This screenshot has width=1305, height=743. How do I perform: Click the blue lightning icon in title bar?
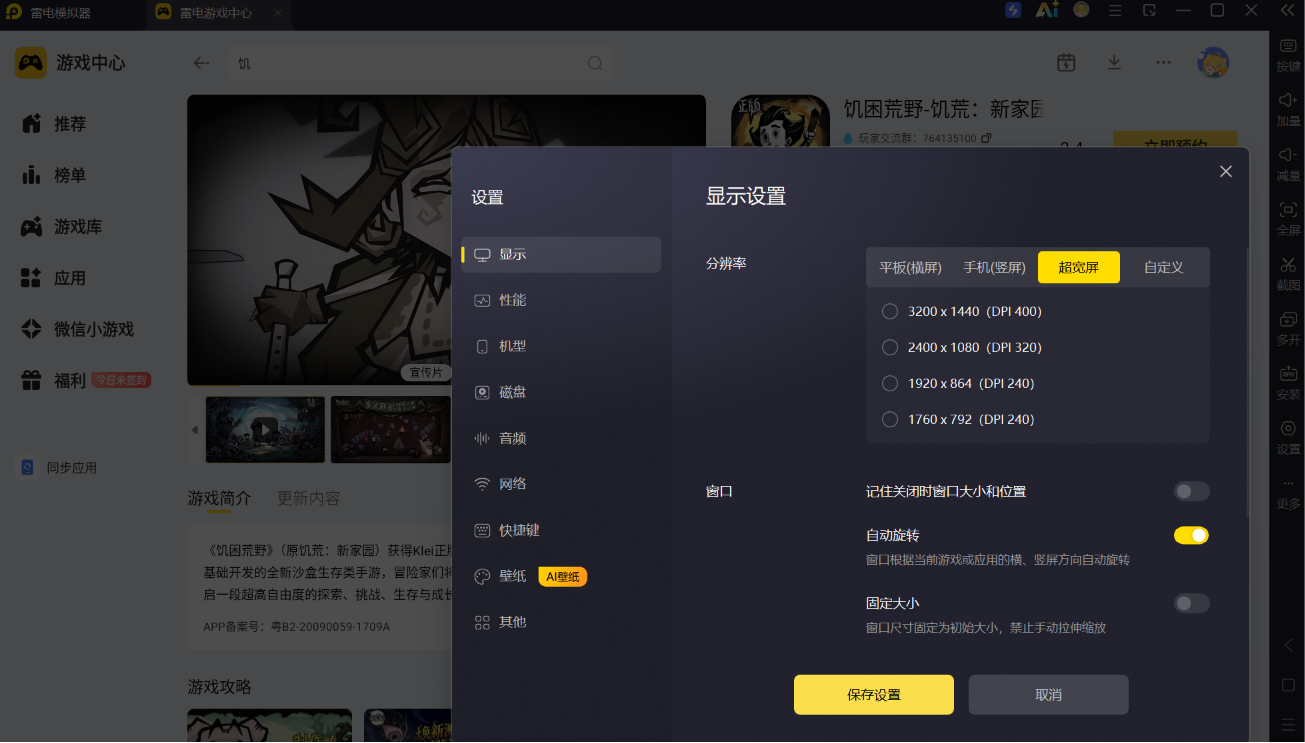(x=1013, y=10)
